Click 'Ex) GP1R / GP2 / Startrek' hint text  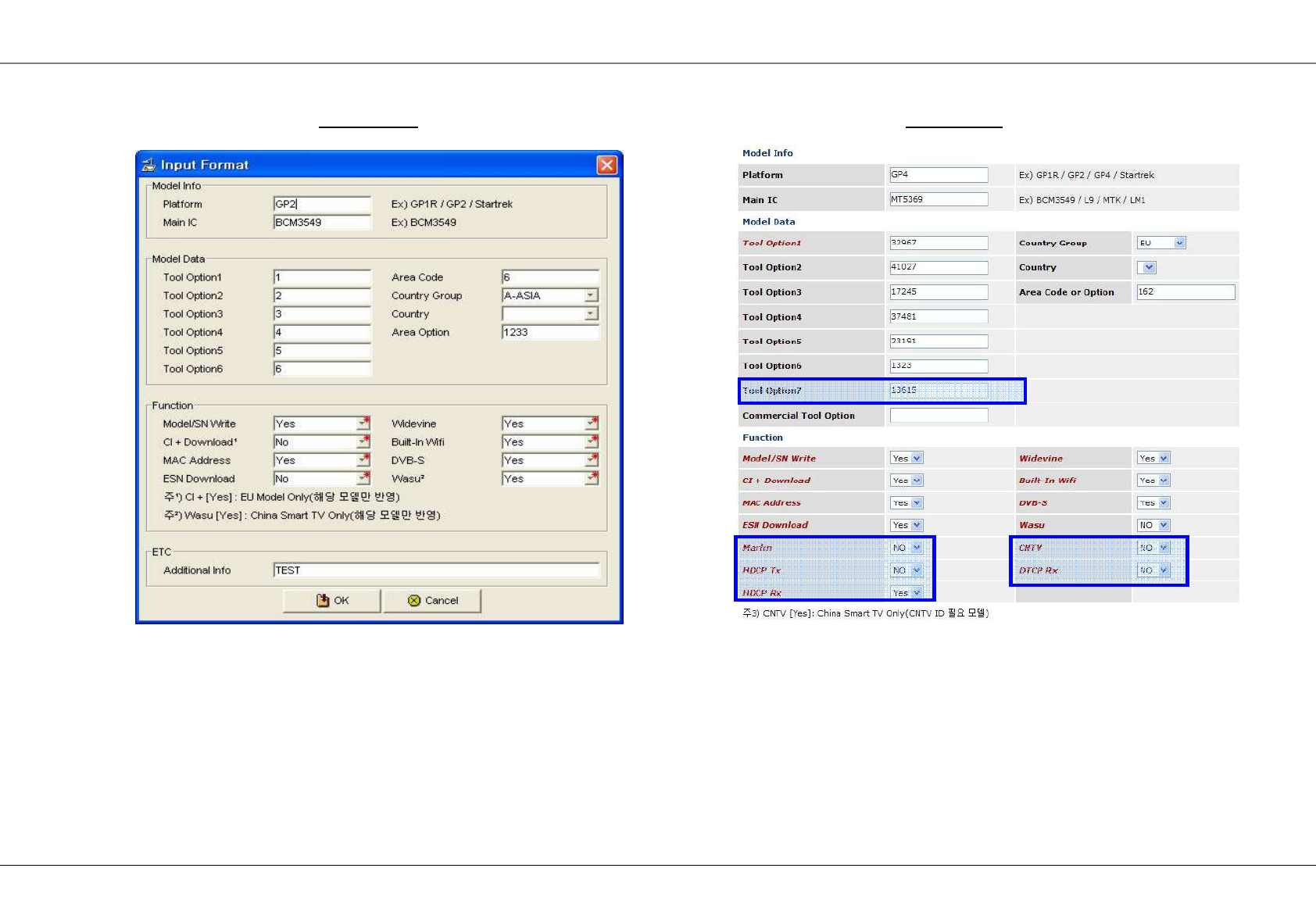click(452, 204)
